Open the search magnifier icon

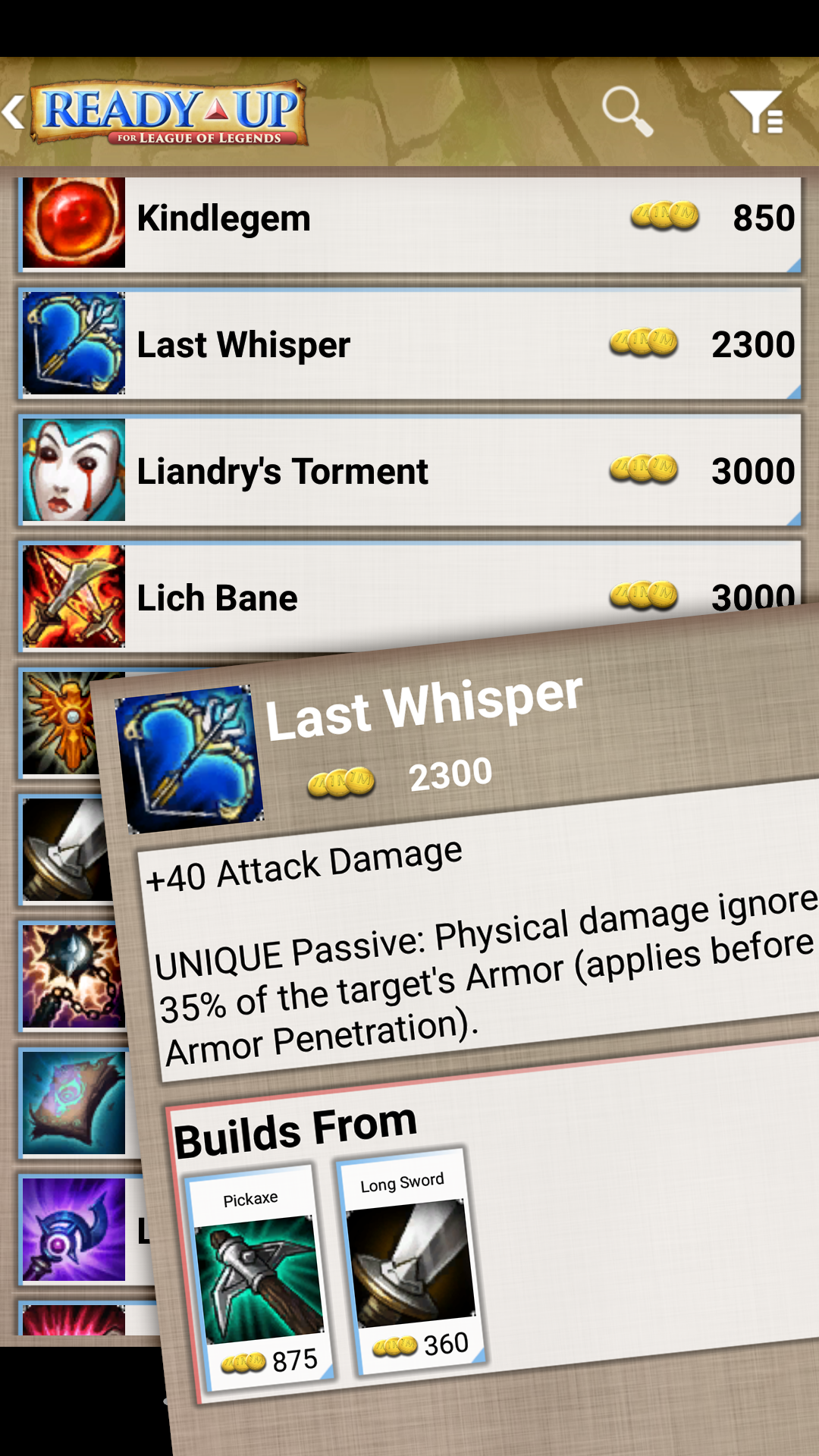[627, 111]
